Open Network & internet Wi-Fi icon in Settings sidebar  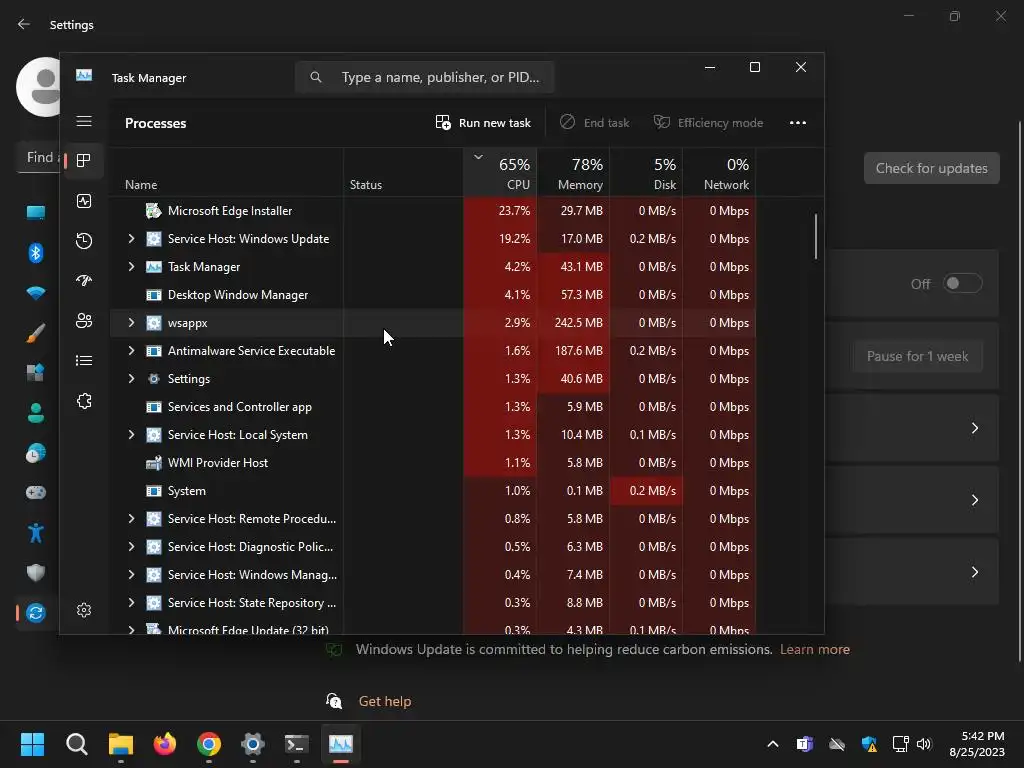36,293
